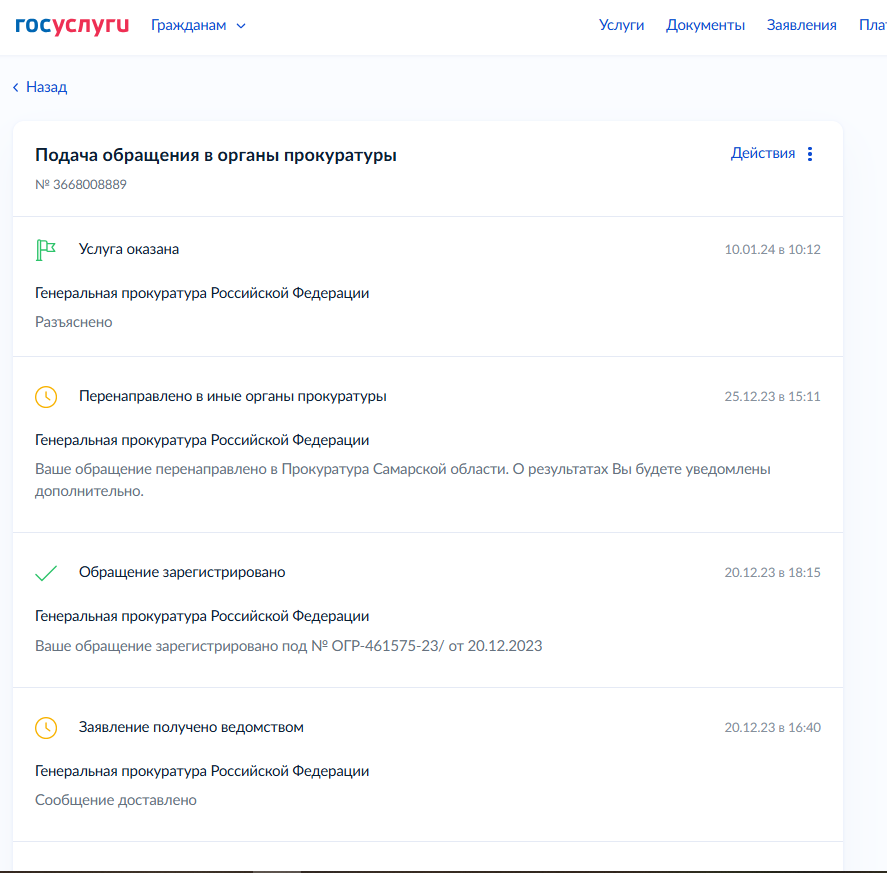Open the Действия actions menu
This screenshot has width=887, height=873.
(x=763, y=153)
